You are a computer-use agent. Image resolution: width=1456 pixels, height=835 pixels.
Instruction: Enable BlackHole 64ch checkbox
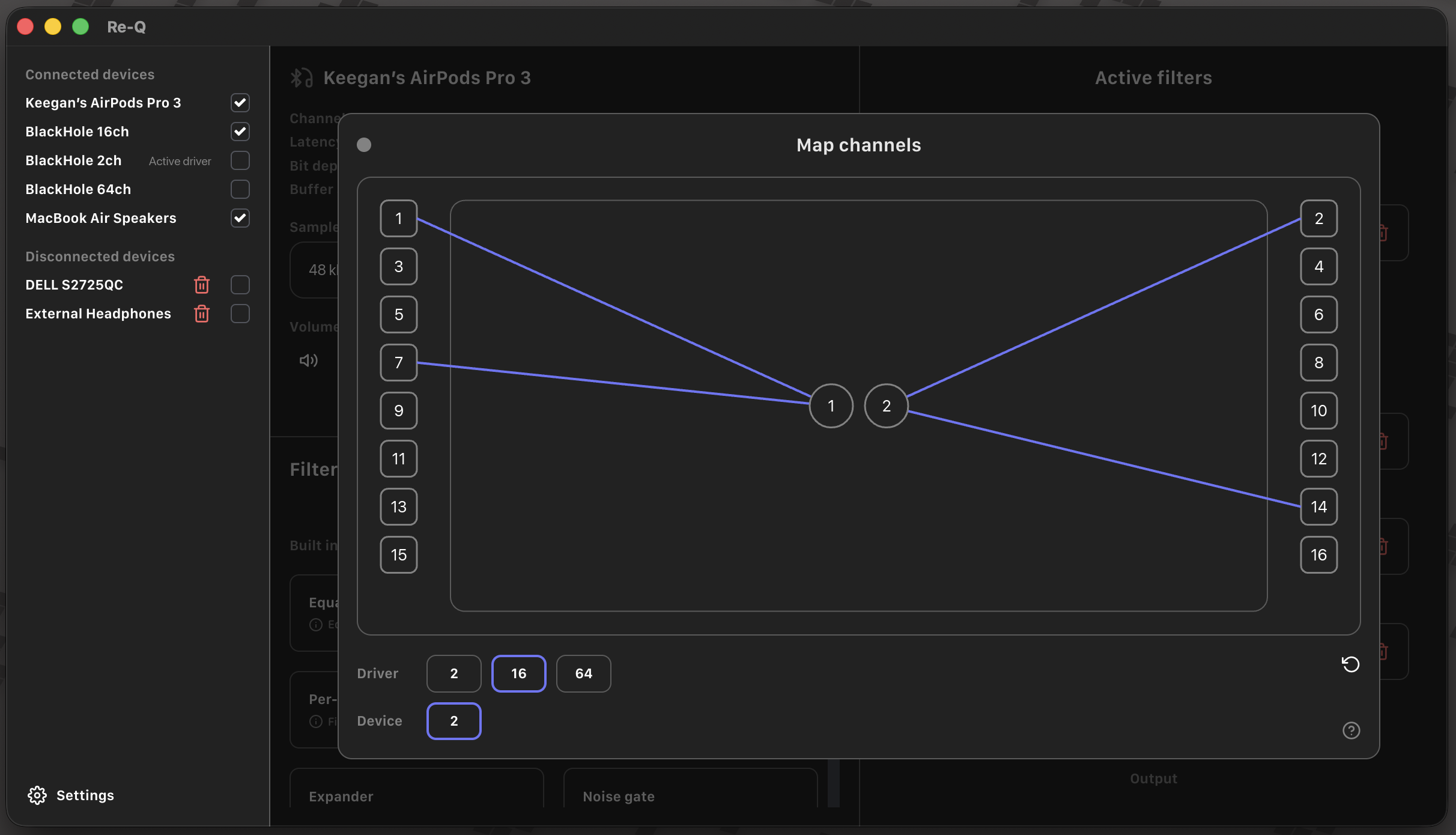pyautogui.click(x=240, y=189)
